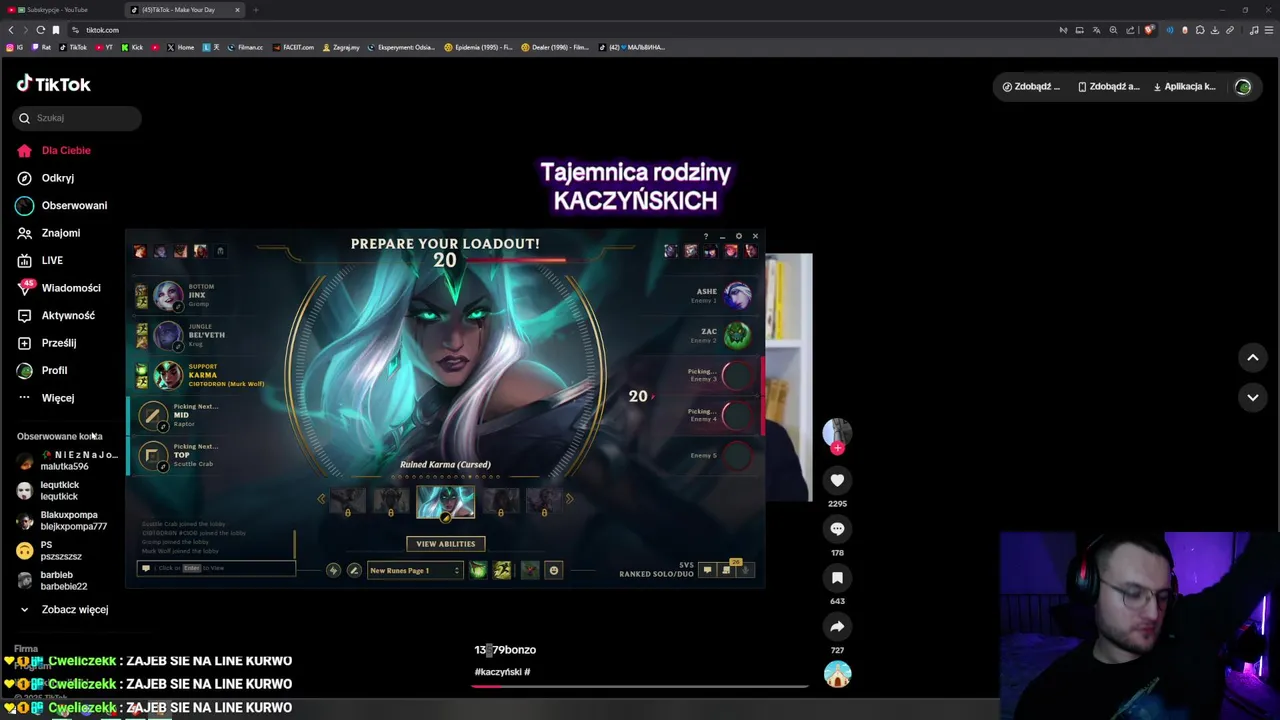Share the video with arrow icon
Viewport: 1280px width, 720px height.
(x=837, y=627)
